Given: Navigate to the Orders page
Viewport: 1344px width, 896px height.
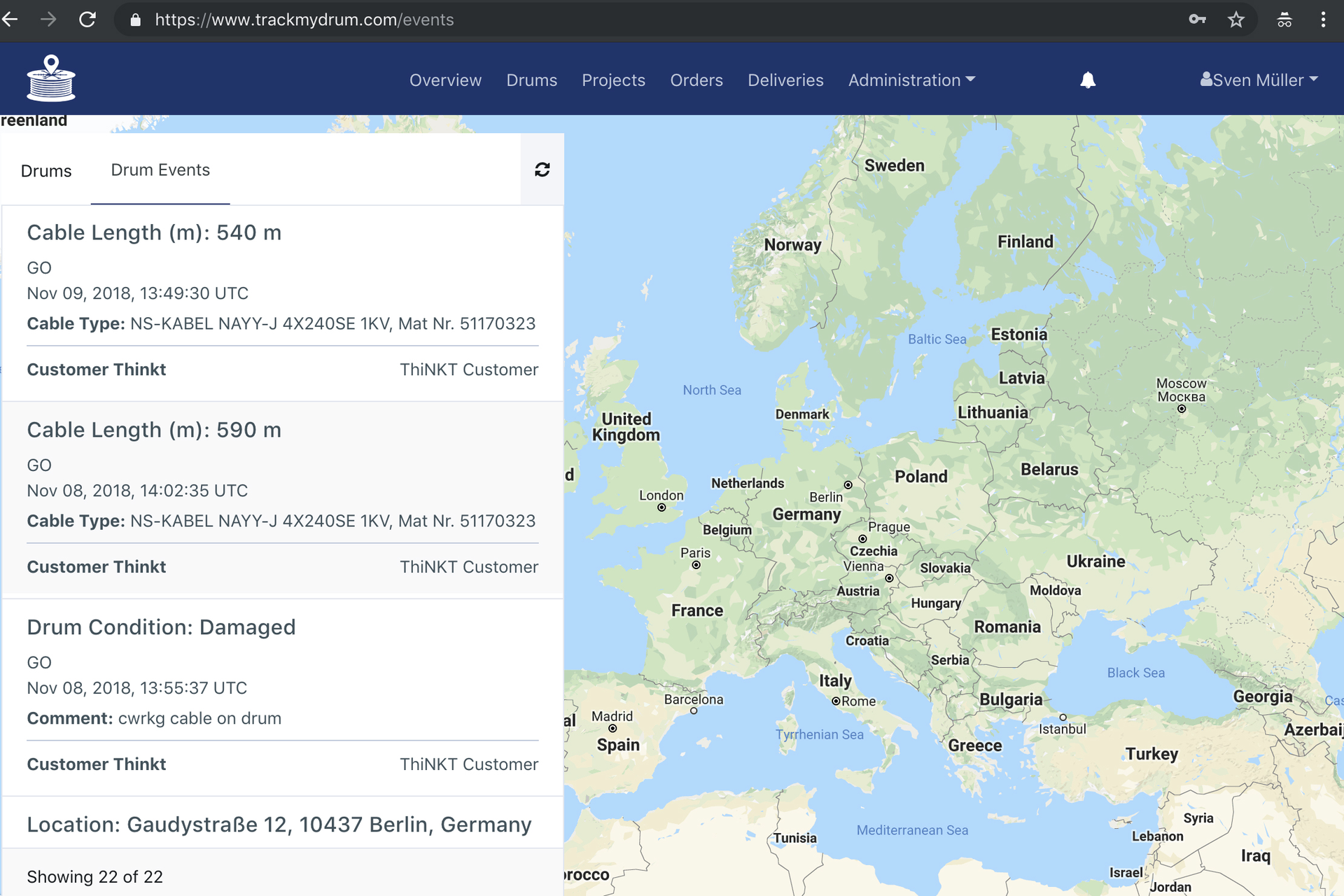Looking at the screenshot, I should click(x=696, y=80).
